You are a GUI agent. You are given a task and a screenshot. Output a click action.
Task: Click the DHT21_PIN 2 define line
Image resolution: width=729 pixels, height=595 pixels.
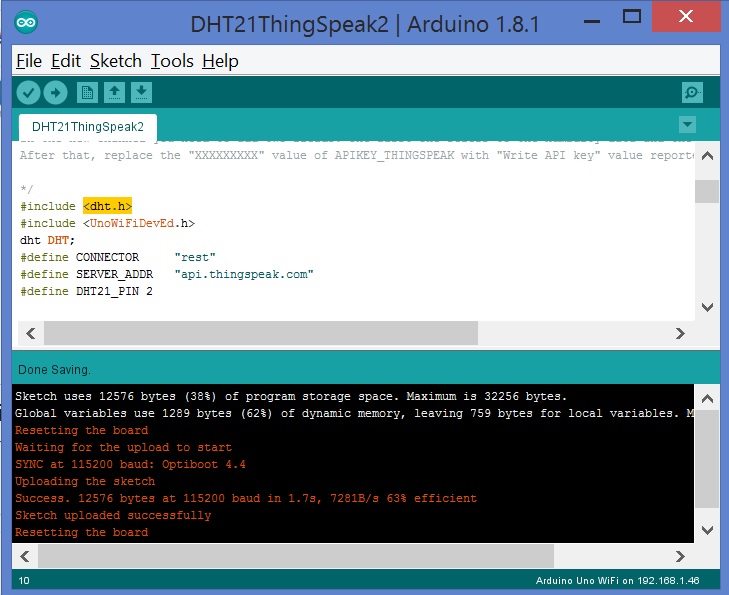(x=86, y=291)
